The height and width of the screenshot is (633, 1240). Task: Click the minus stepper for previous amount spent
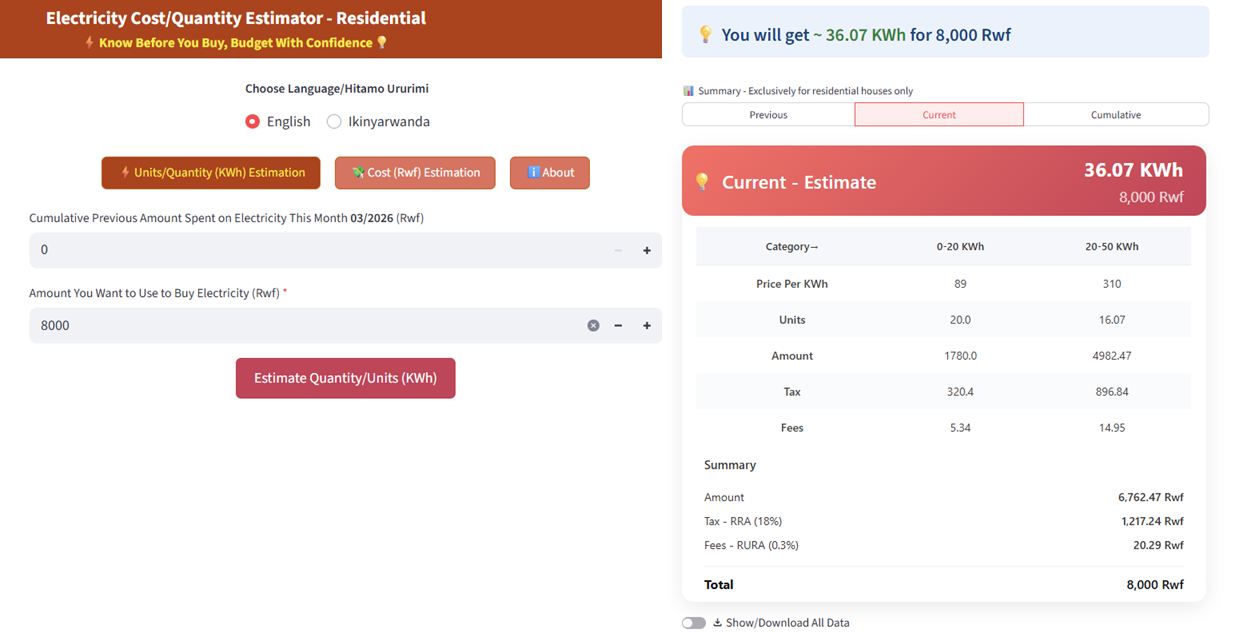(618, 251)
